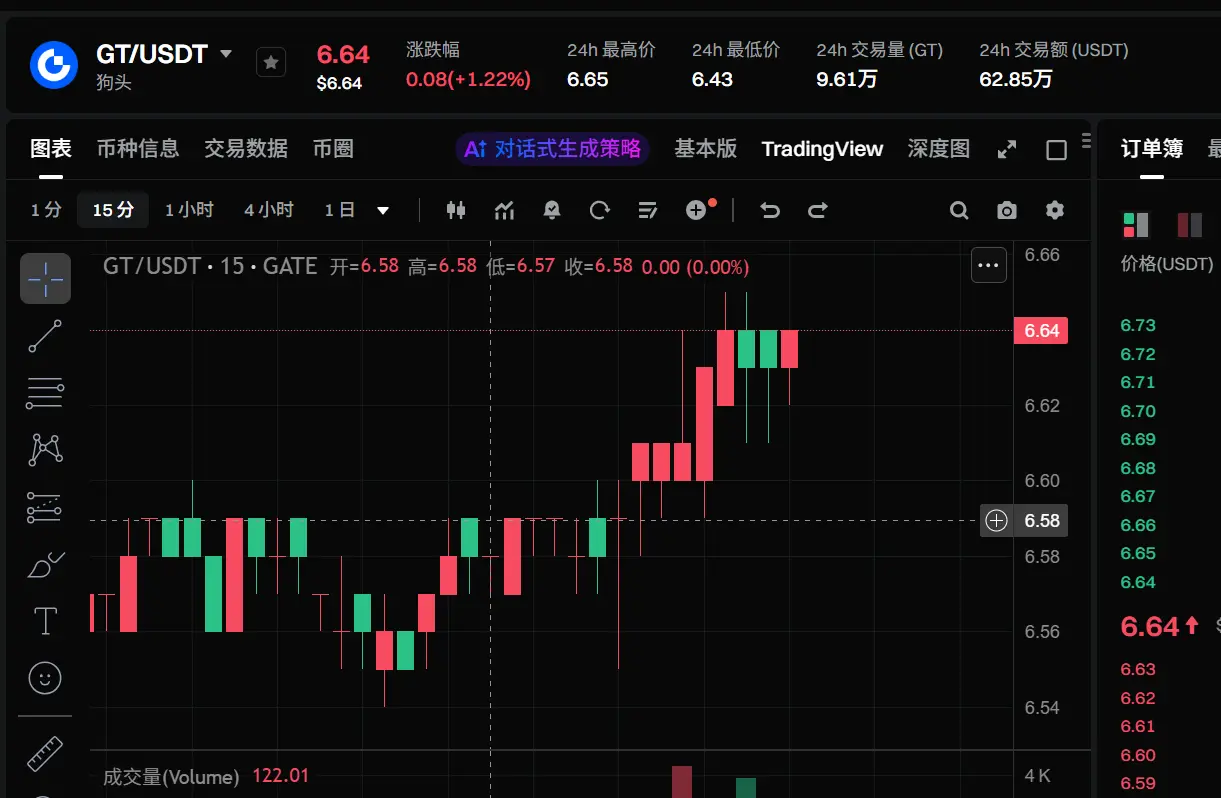
Task: Take a chart snapshot with camera icon
Action: coord(1007,210)
